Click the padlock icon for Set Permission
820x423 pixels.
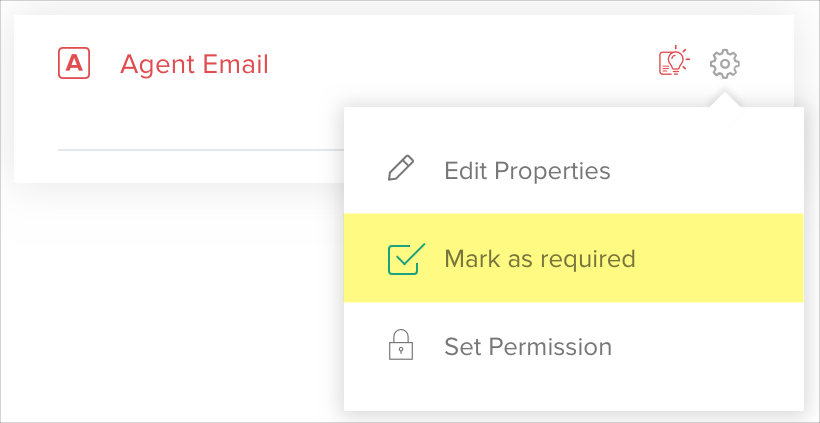coord(400,347)
